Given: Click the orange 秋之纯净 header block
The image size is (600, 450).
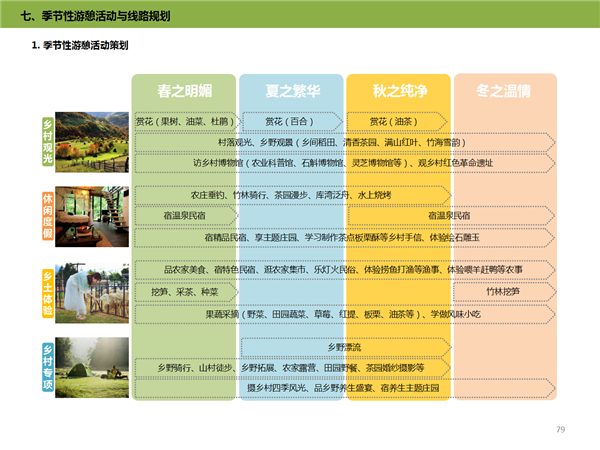Looking at the screenshot, I should 397,91.
